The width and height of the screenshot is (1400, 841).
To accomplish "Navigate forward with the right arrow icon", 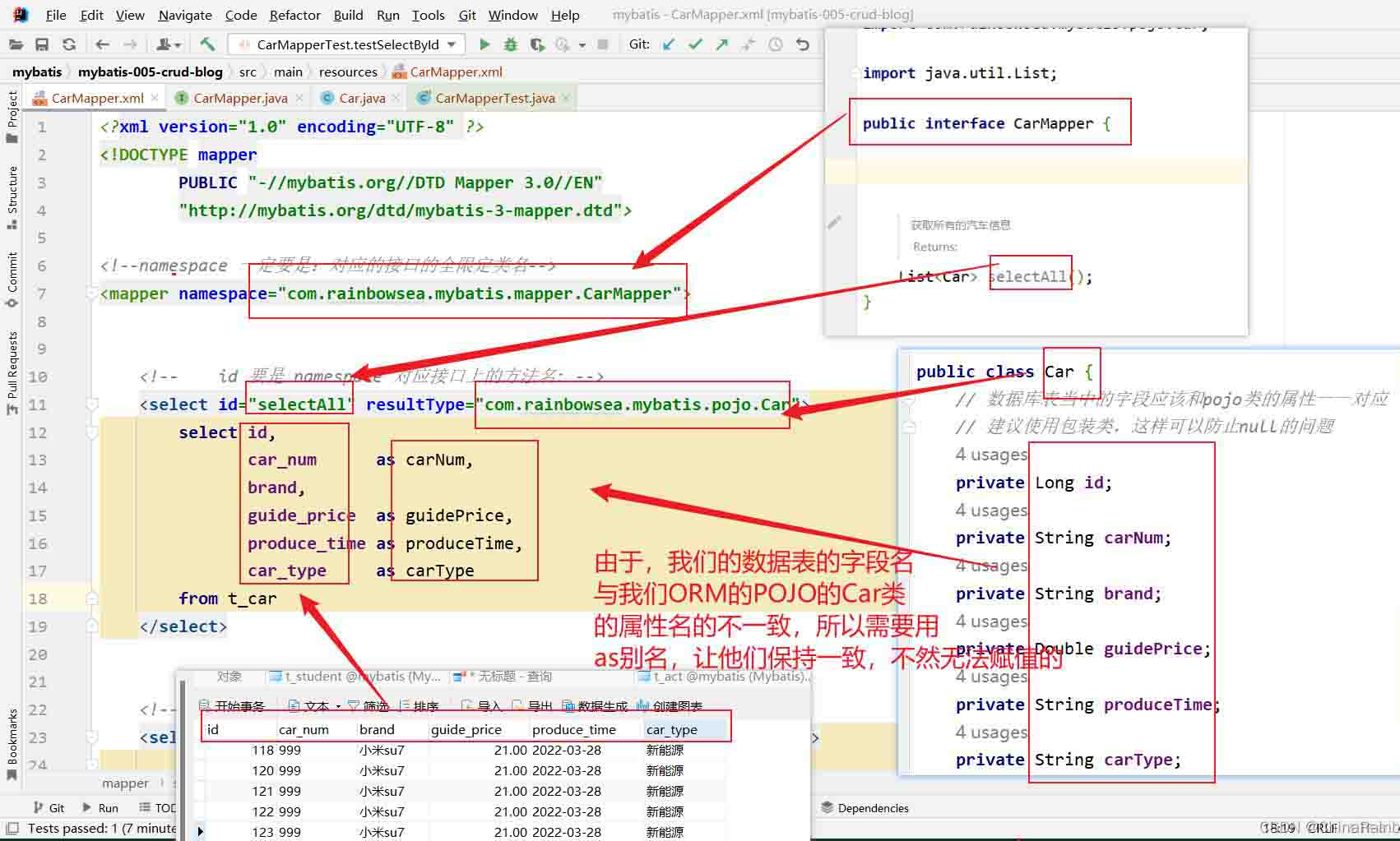I will click(130, 44).
